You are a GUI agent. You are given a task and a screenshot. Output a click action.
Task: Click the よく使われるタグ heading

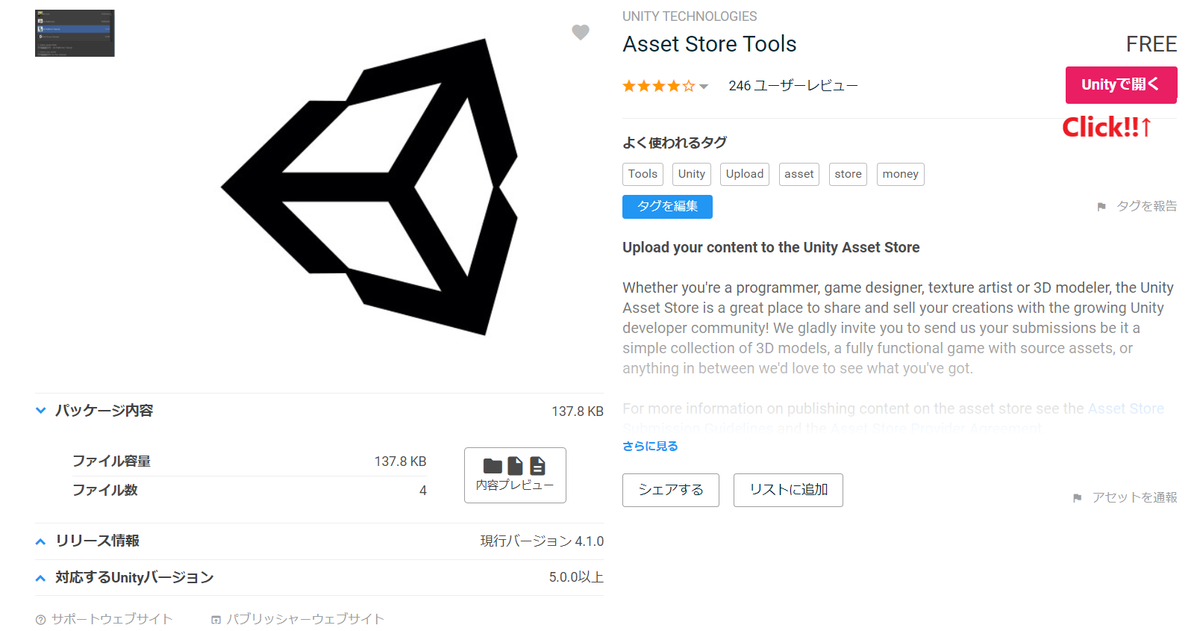click(674, 143)
